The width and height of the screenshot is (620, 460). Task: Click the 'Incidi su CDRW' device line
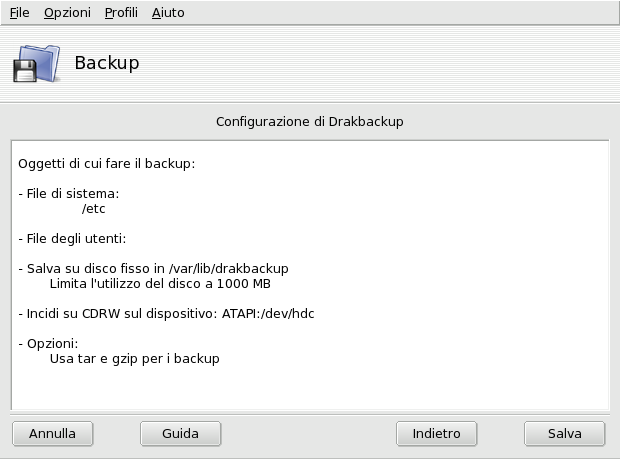167,313
